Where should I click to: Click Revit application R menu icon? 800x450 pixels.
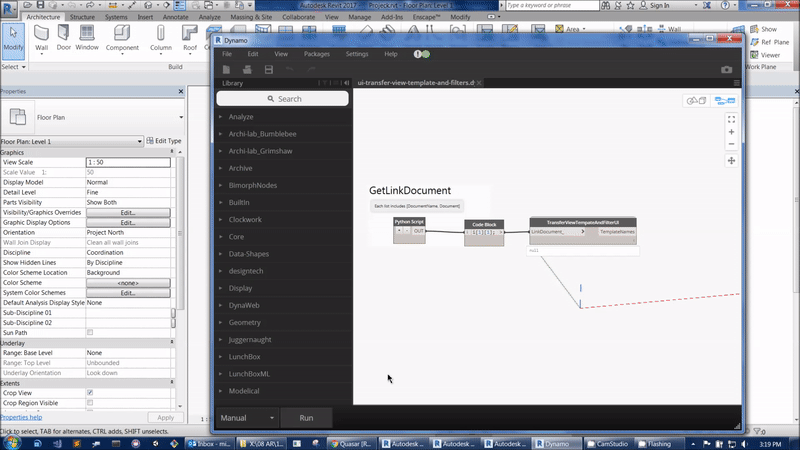[9, 8]
